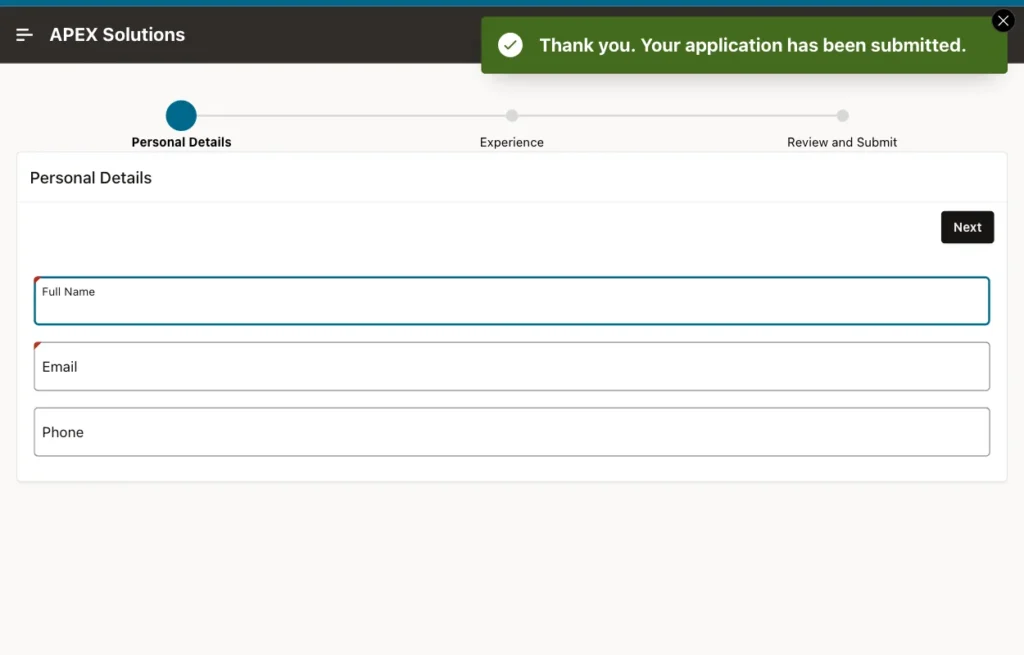Click the APEX Solutions app title
This screenshot has width=1024, height=655.
tap(118, 35)
